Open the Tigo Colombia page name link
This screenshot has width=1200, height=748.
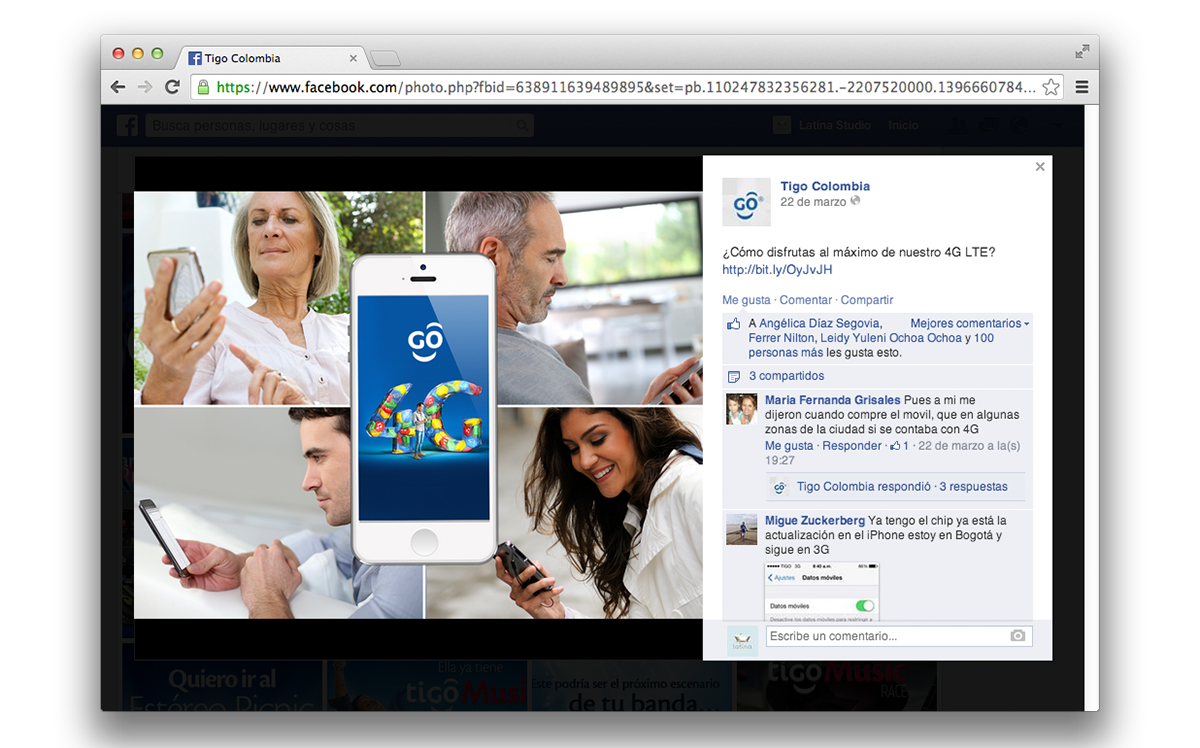tap(825, 186)
